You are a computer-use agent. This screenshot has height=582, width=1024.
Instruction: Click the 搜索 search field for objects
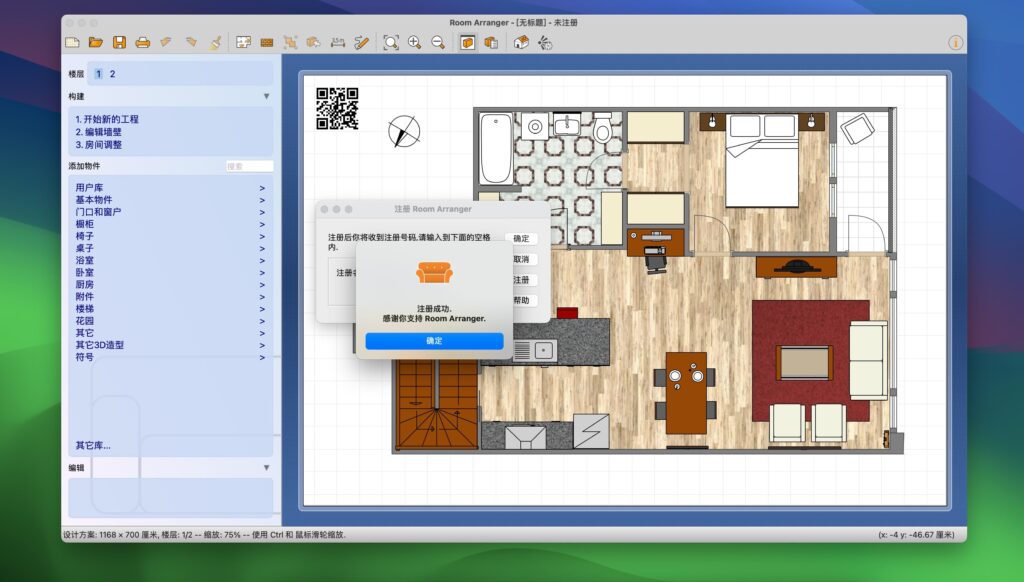248,165
